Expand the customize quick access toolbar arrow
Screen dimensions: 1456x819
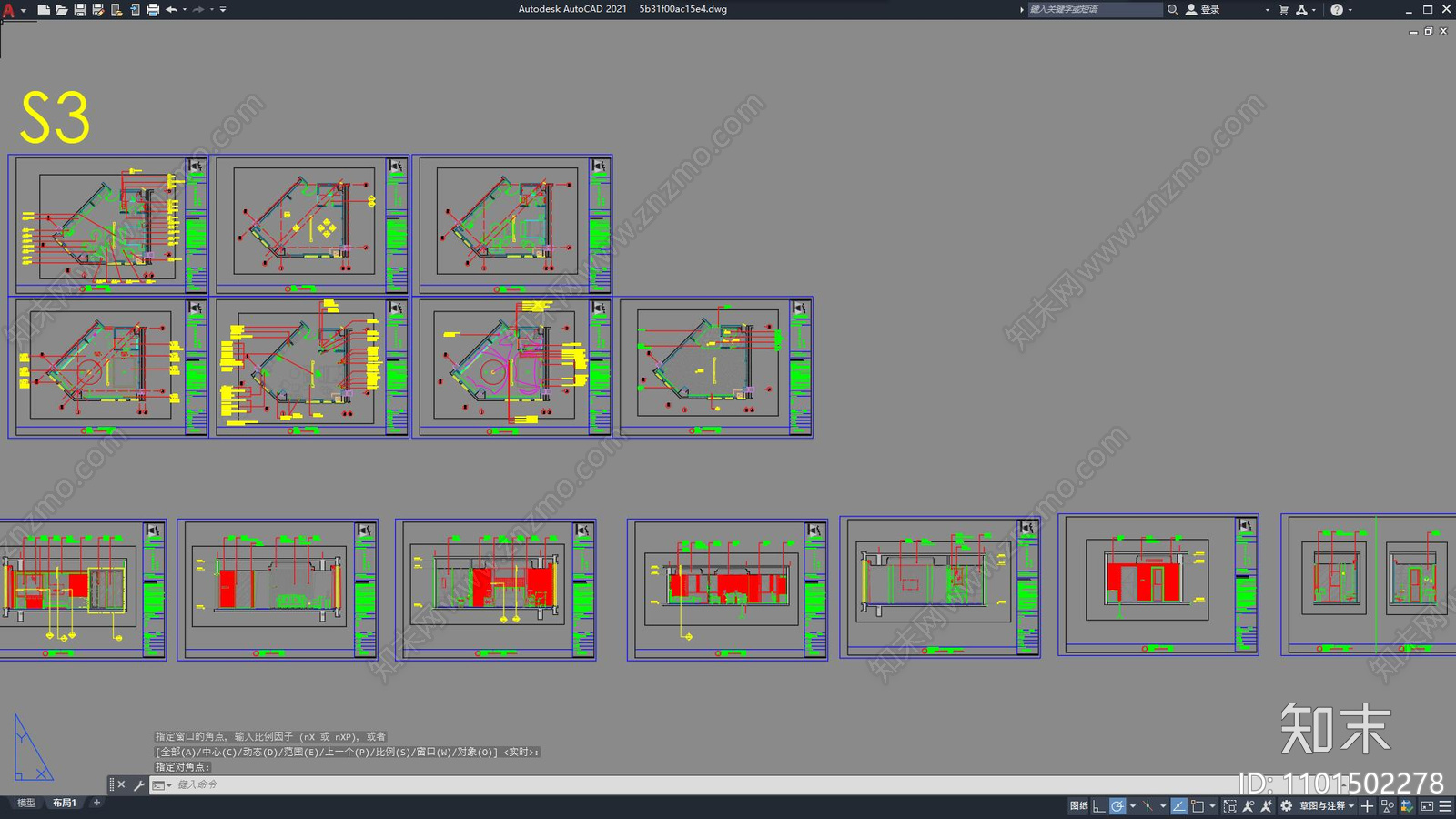[x=223, y=9]
